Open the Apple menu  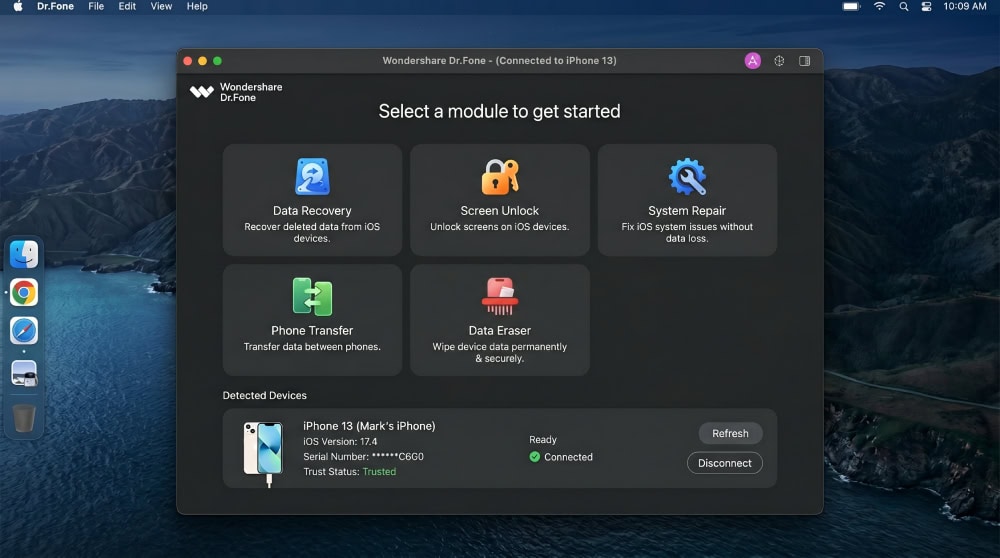[18, 6]
